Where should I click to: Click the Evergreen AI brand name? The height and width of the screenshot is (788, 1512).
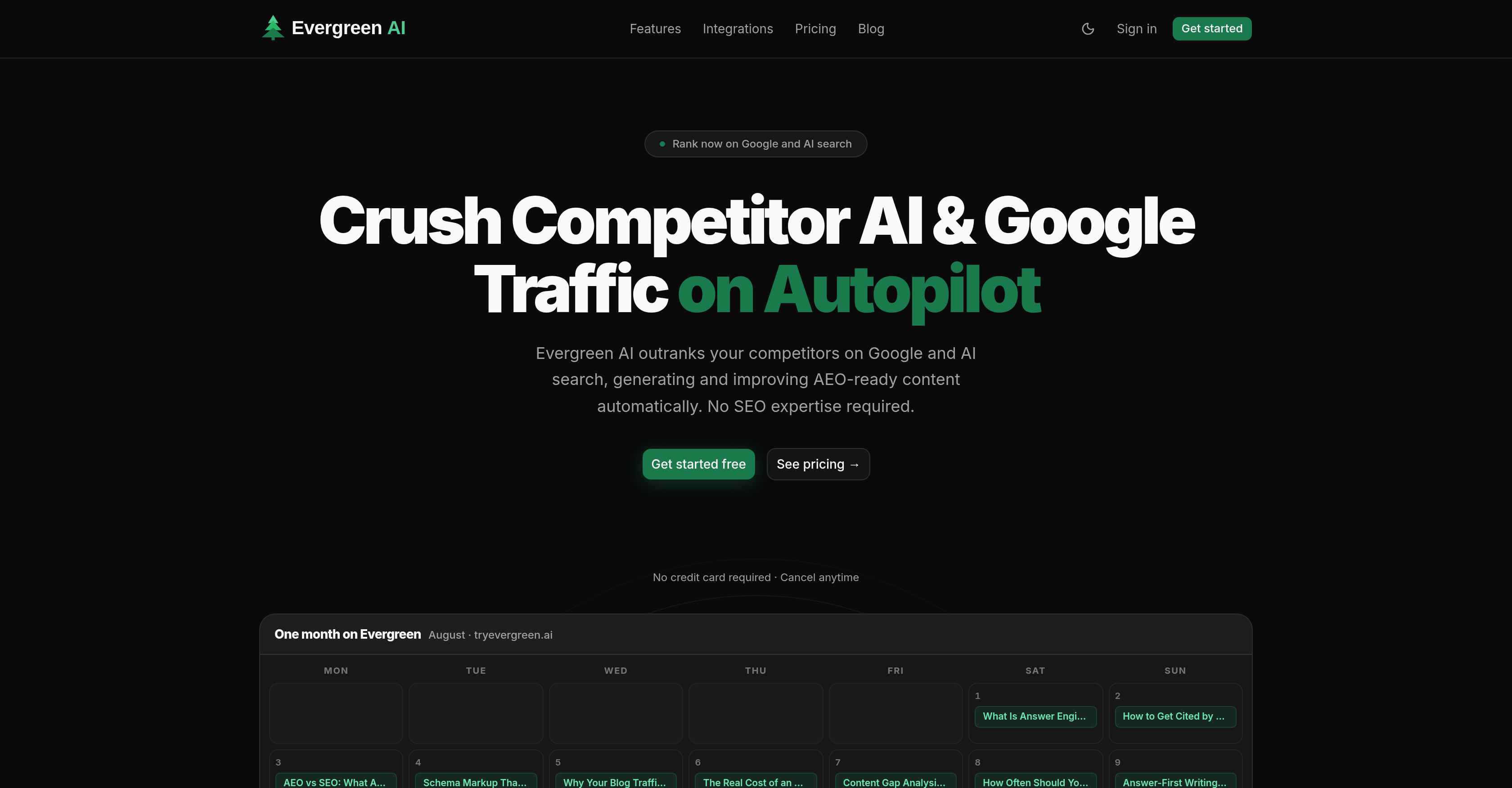(349, 27)
